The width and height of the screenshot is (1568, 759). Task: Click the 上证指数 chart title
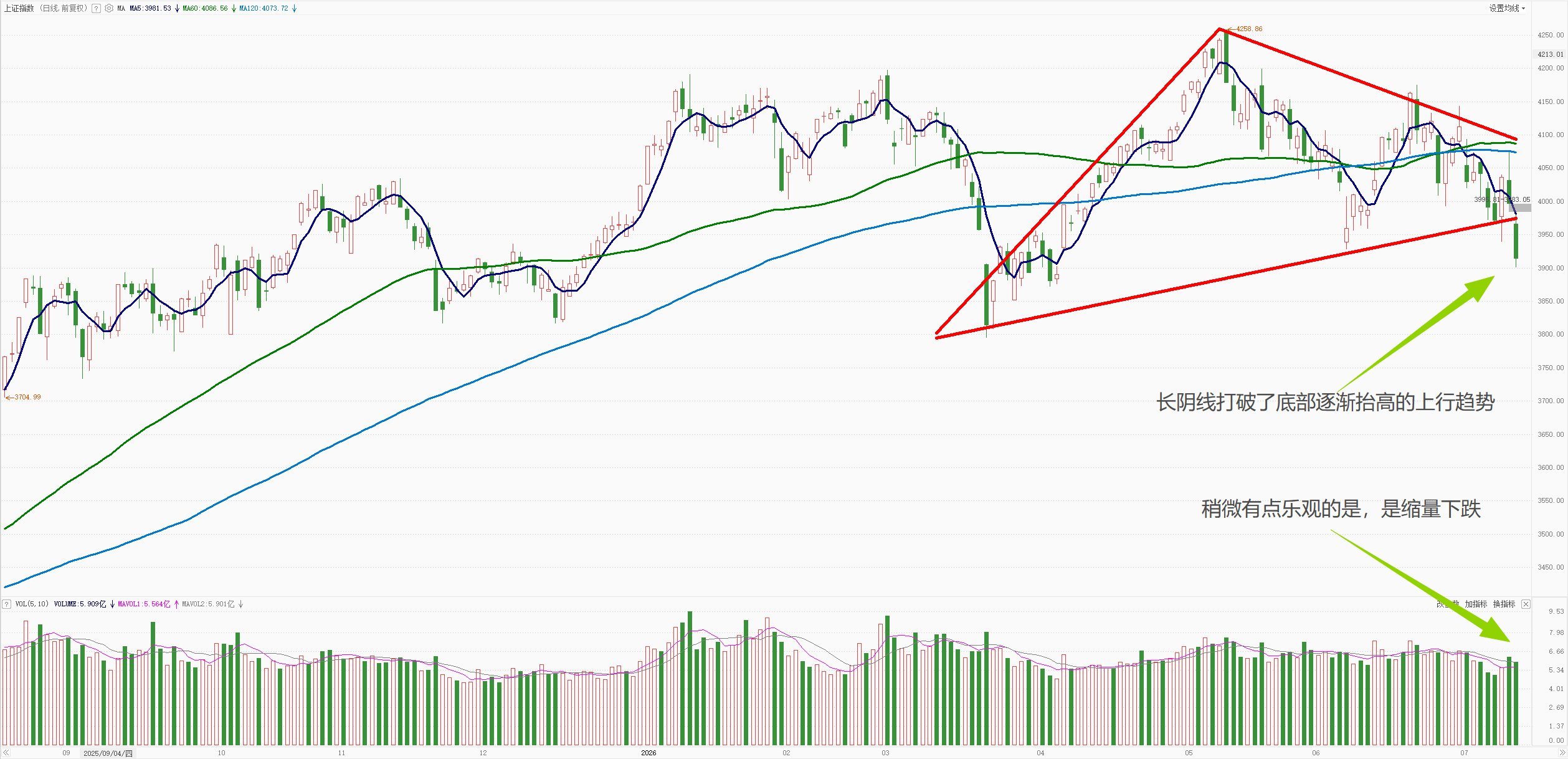[x=19, y=9]
